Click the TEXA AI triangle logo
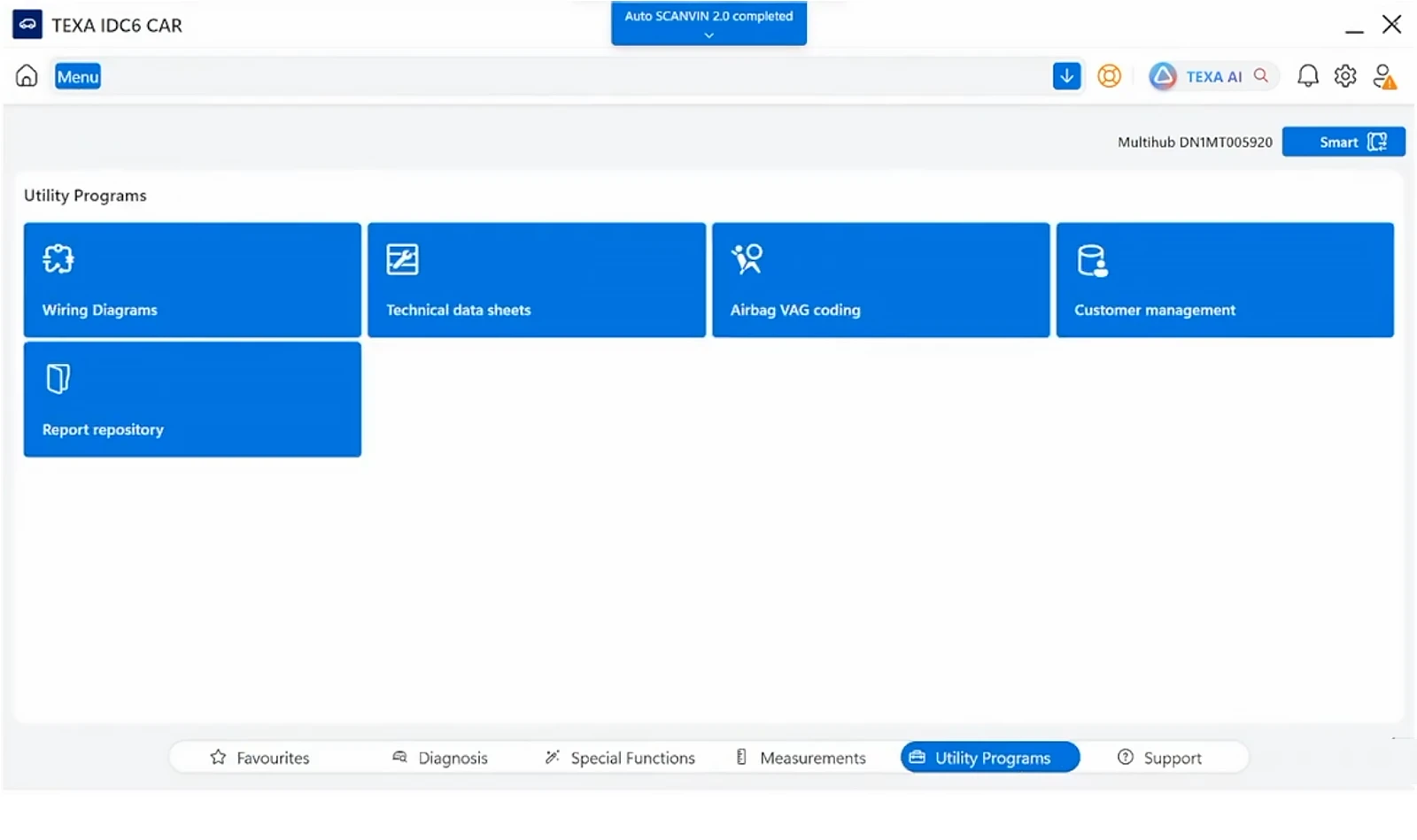This screenshot has height=840, width=1417. 1163,76
